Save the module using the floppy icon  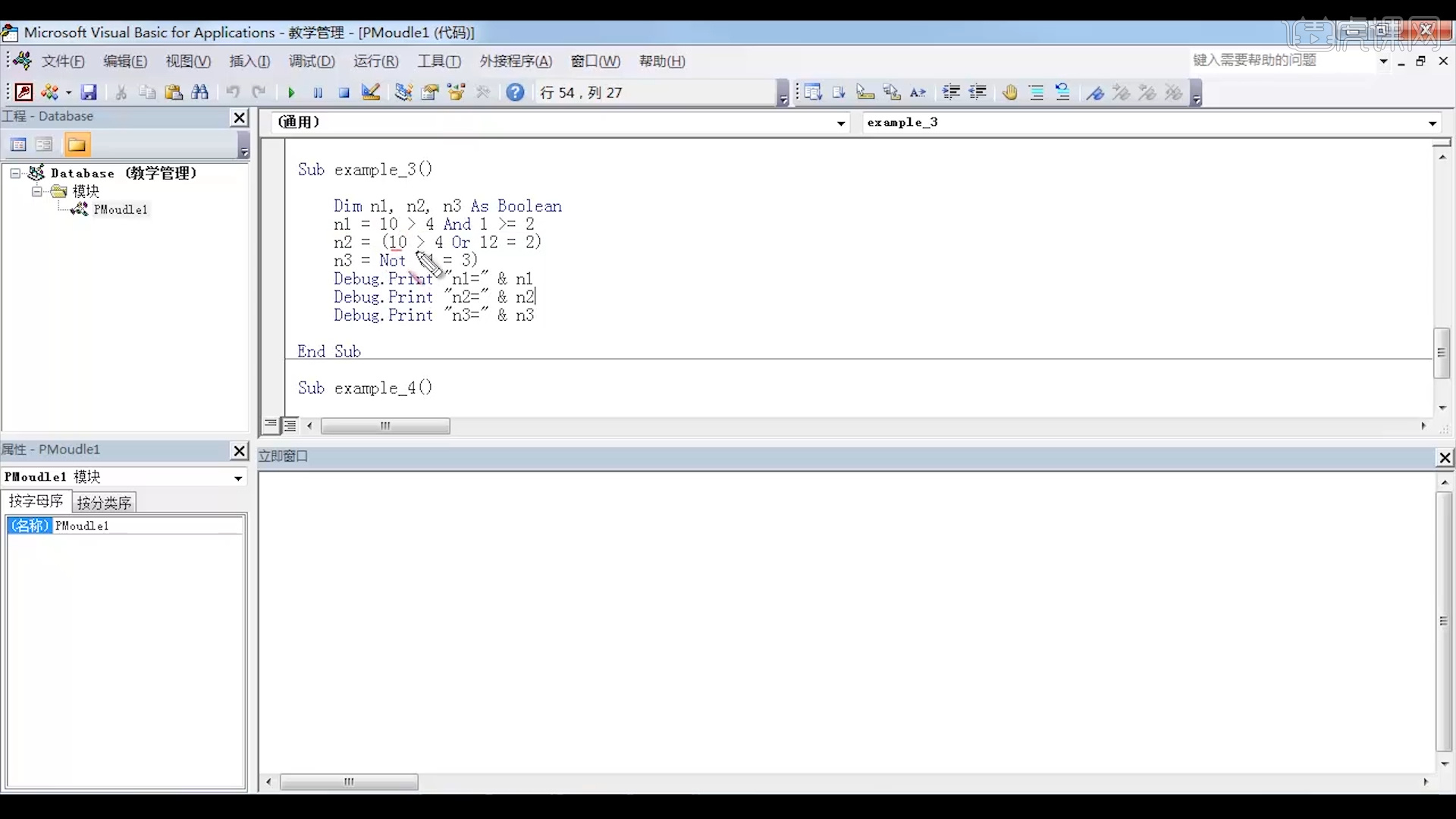click(x=89, y=93)
